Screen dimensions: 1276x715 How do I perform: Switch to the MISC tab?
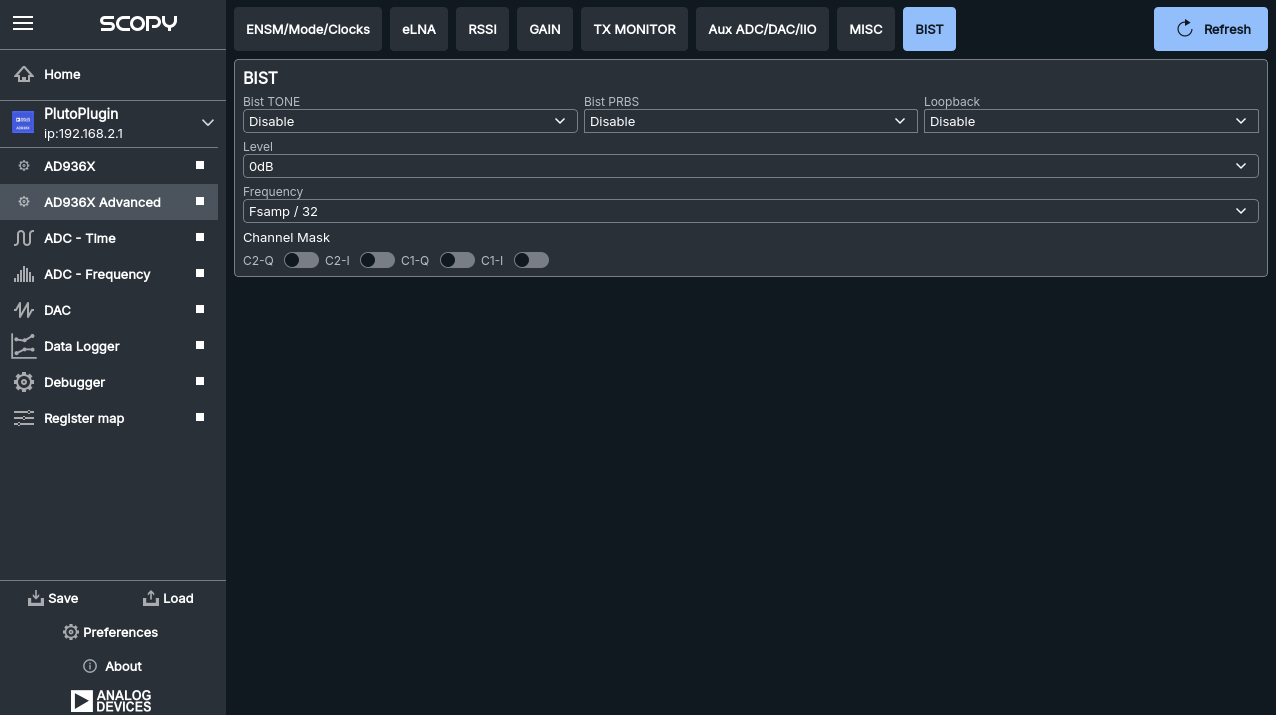(866, 29)
